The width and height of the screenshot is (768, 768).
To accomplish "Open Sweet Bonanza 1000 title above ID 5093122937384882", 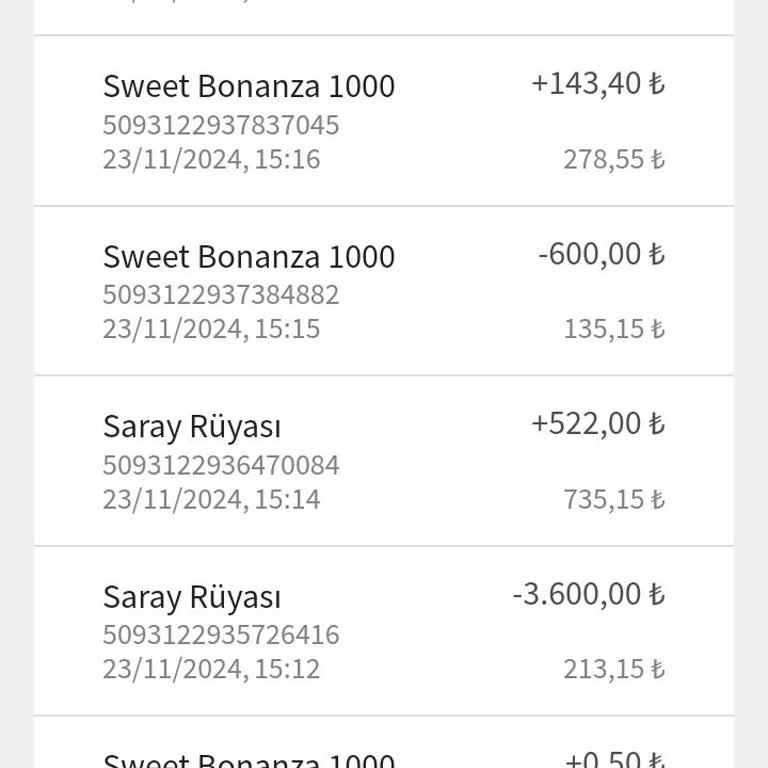I will coord(249,257).
